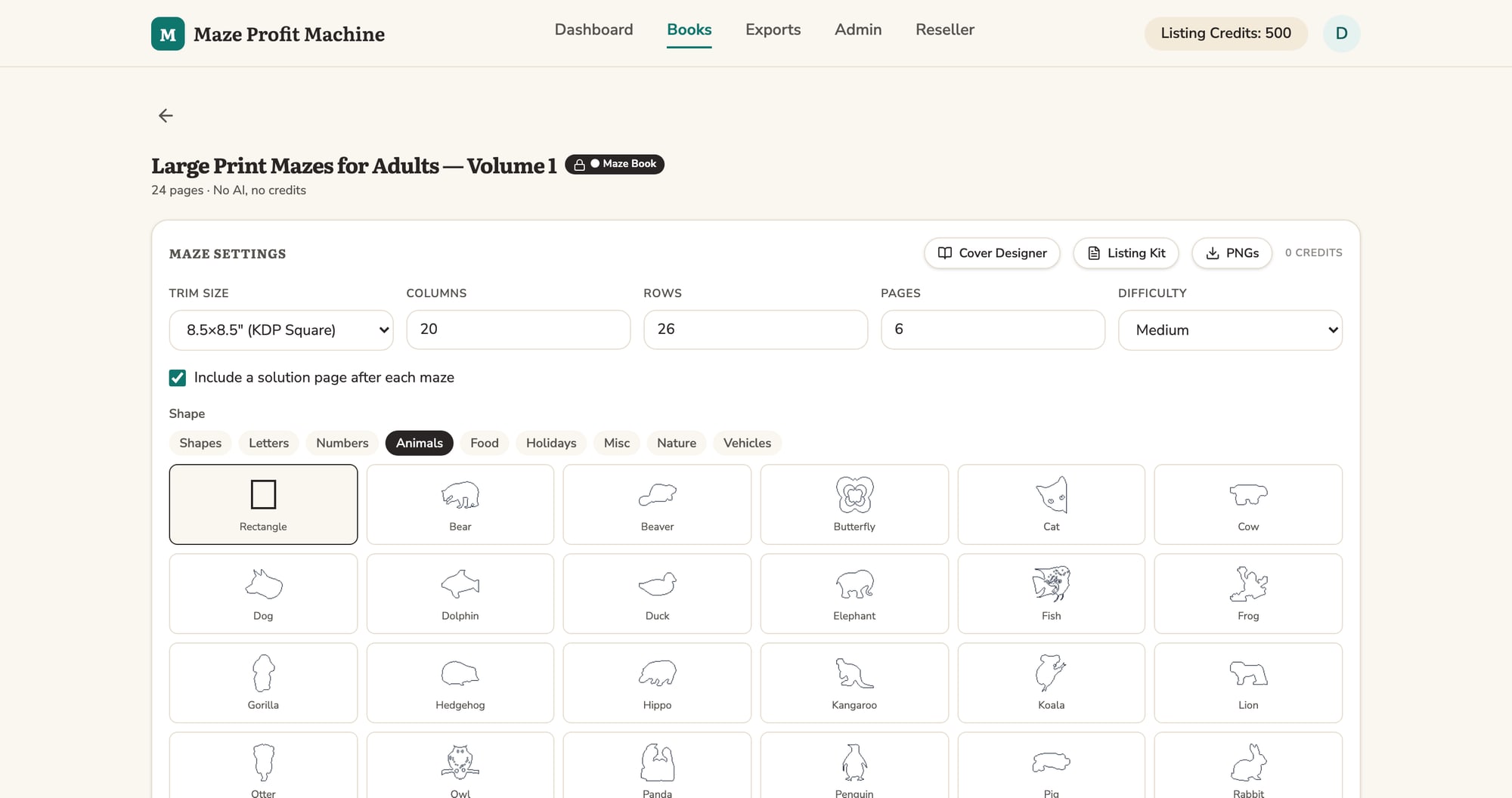Screen dimensions: 1512x798
Task: Select the Frog shape tile
Action: (x=1248, y=593)
